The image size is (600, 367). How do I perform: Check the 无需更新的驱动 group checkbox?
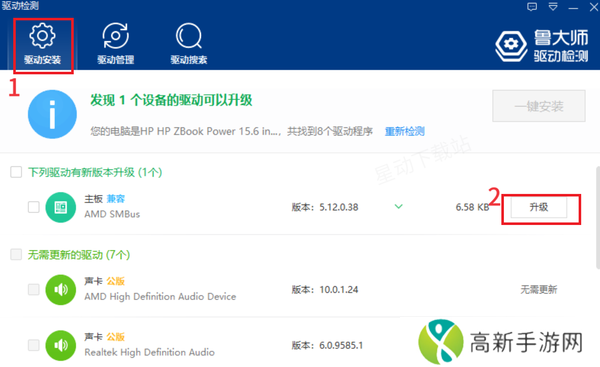point(16,254)
